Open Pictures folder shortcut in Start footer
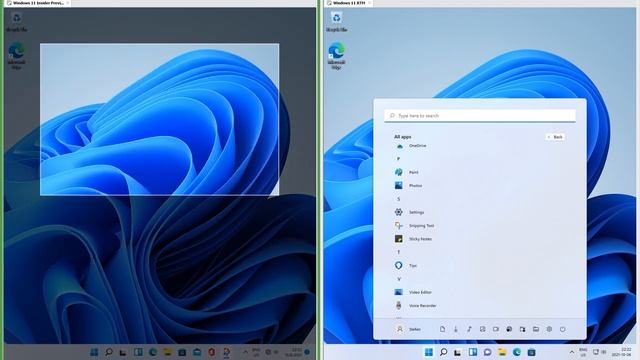The width and height of the screenshot is (640, 360). (482, 329)
